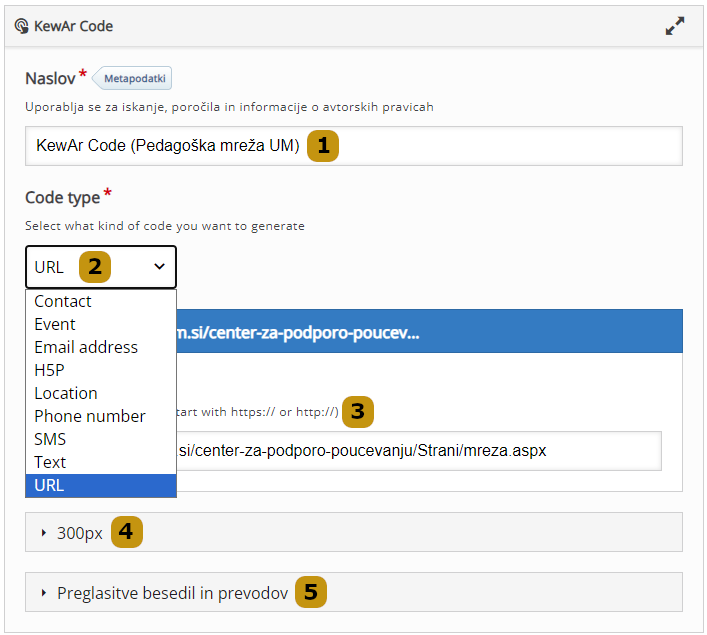Click the Naslov title input field
The height and width of the screenshot is (635, 707).
click(354, 146)
